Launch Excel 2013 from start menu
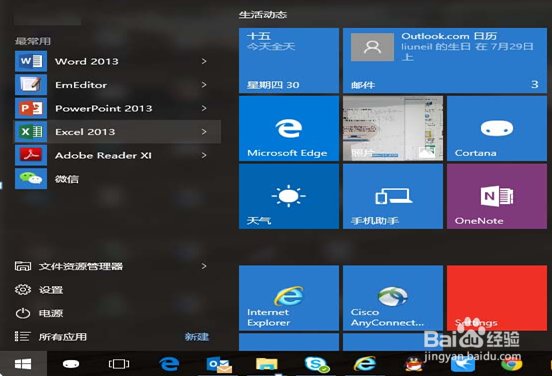The height and width of the screenshot is (376, 552). click(117, 132)
